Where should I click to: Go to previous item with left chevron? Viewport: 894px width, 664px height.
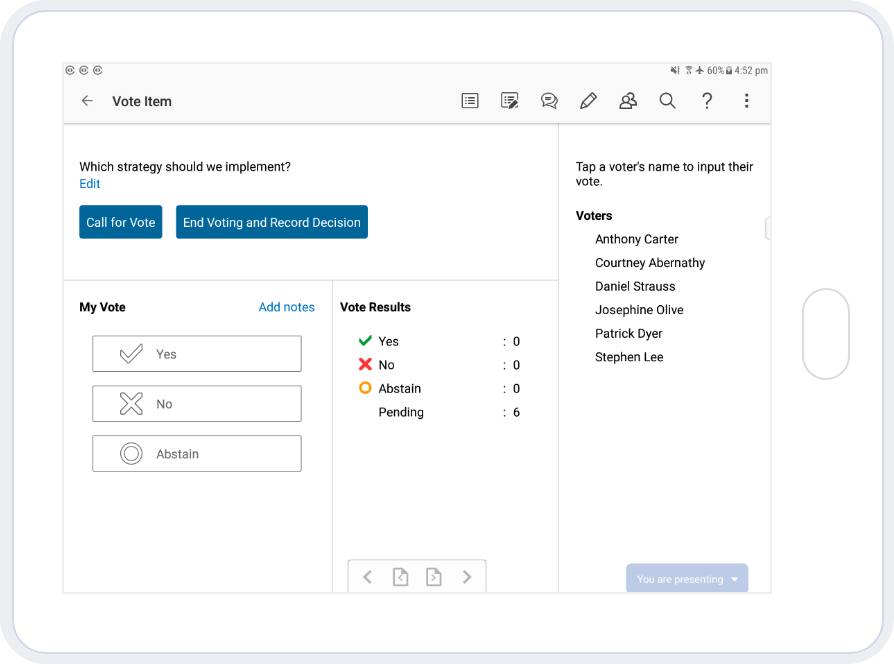point(367,577)
